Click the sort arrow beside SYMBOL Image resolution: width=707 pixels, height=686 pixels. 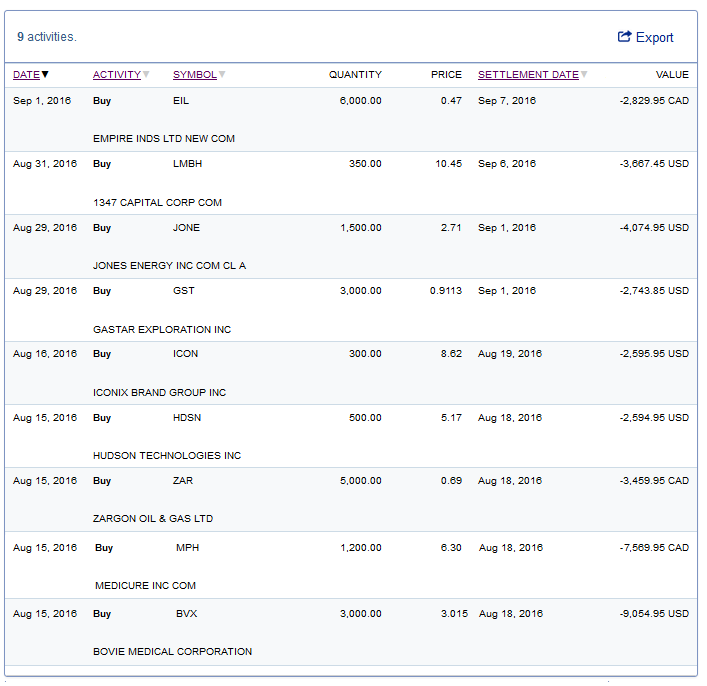coord(222,75)
